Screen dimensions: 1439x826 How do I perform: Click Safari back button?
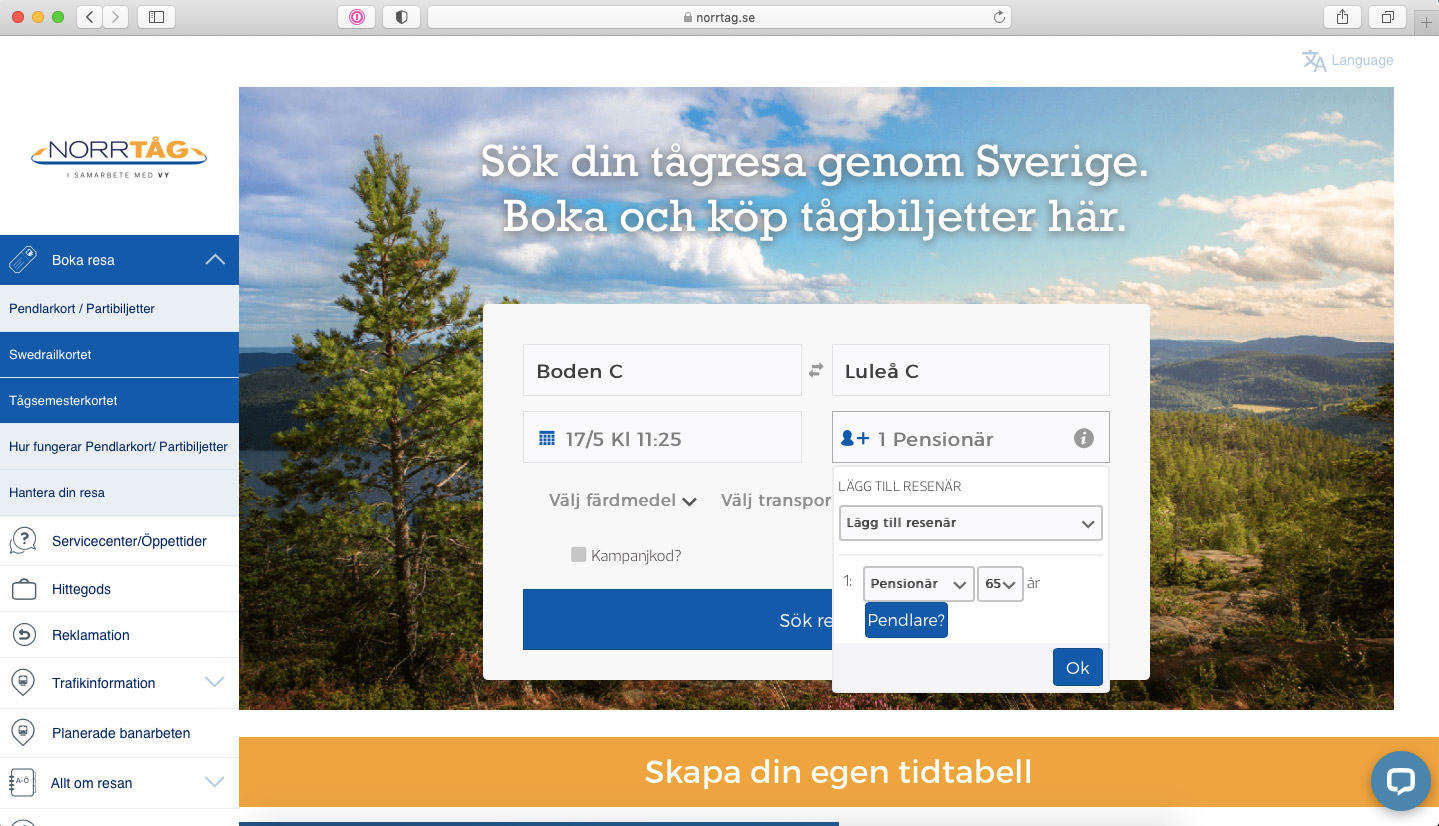click(x=89, y=17)
